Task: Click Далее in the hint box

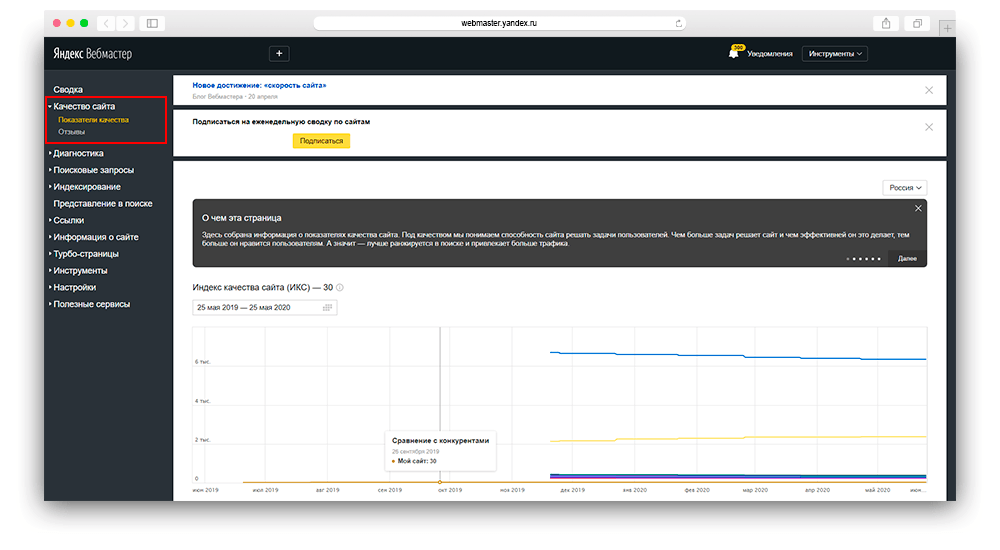Action: pyautogui.click(x=907, y=258)
